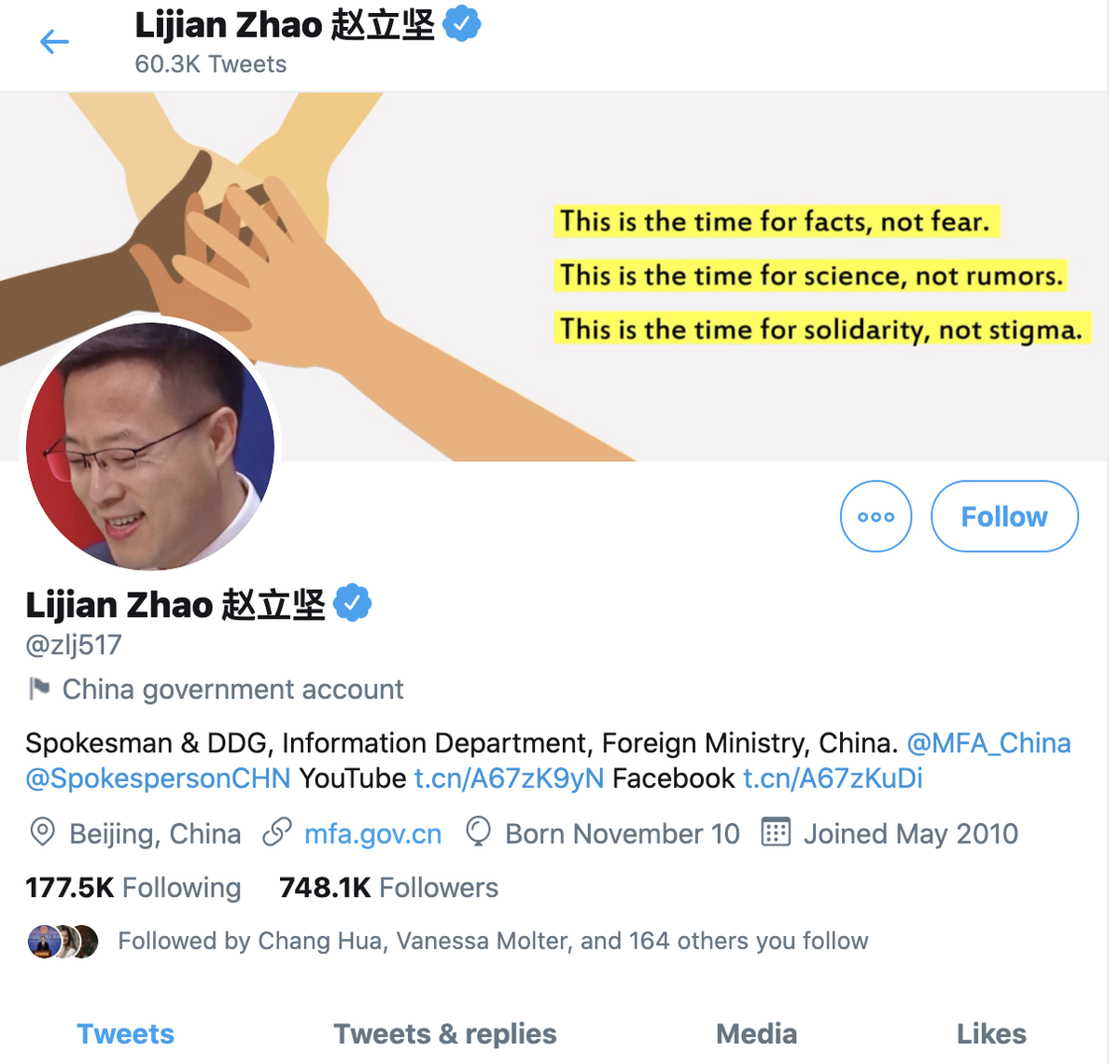Click the balloon birthday icon
This screenshot has width=1120, height=1064.
tap(478, 832)
